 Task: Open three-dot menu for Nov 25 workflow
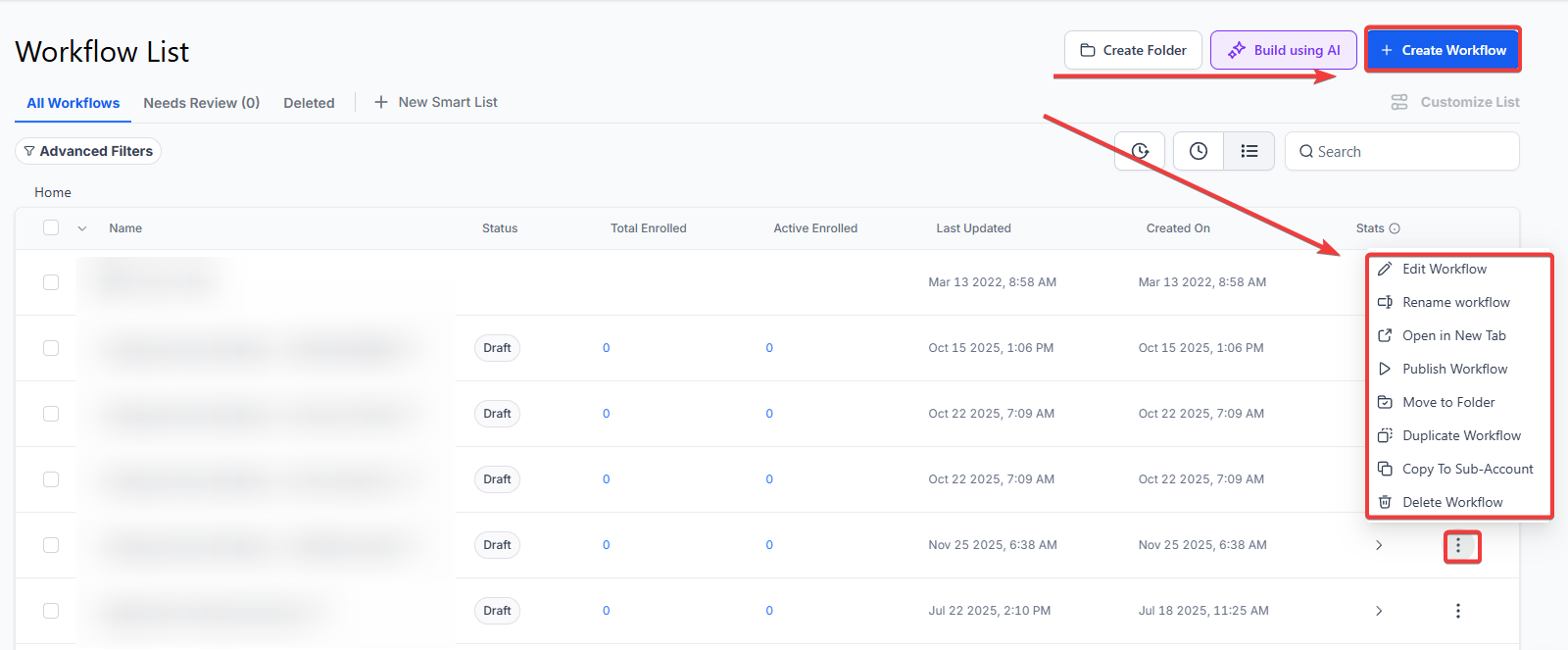(x=1458, y=545)
